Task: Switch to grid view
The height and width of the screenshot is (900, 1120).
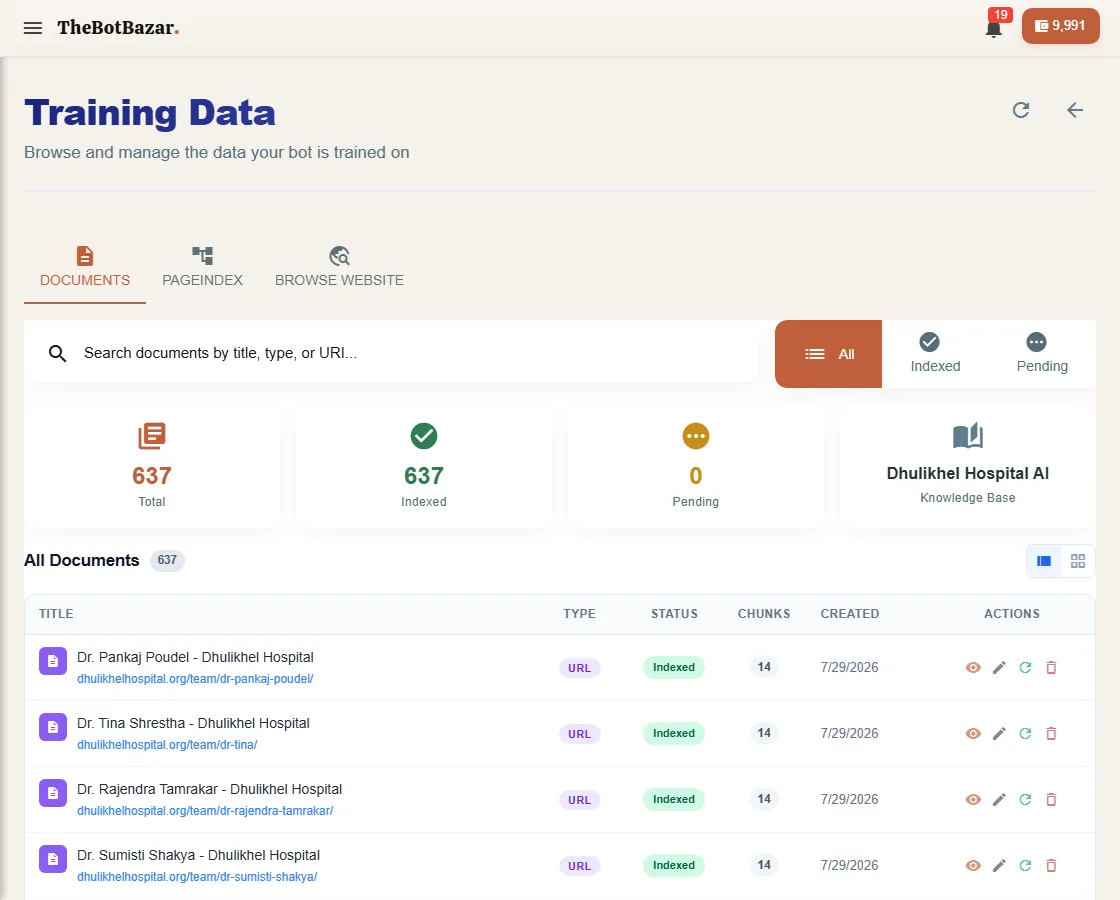Action: point(1078,561)
